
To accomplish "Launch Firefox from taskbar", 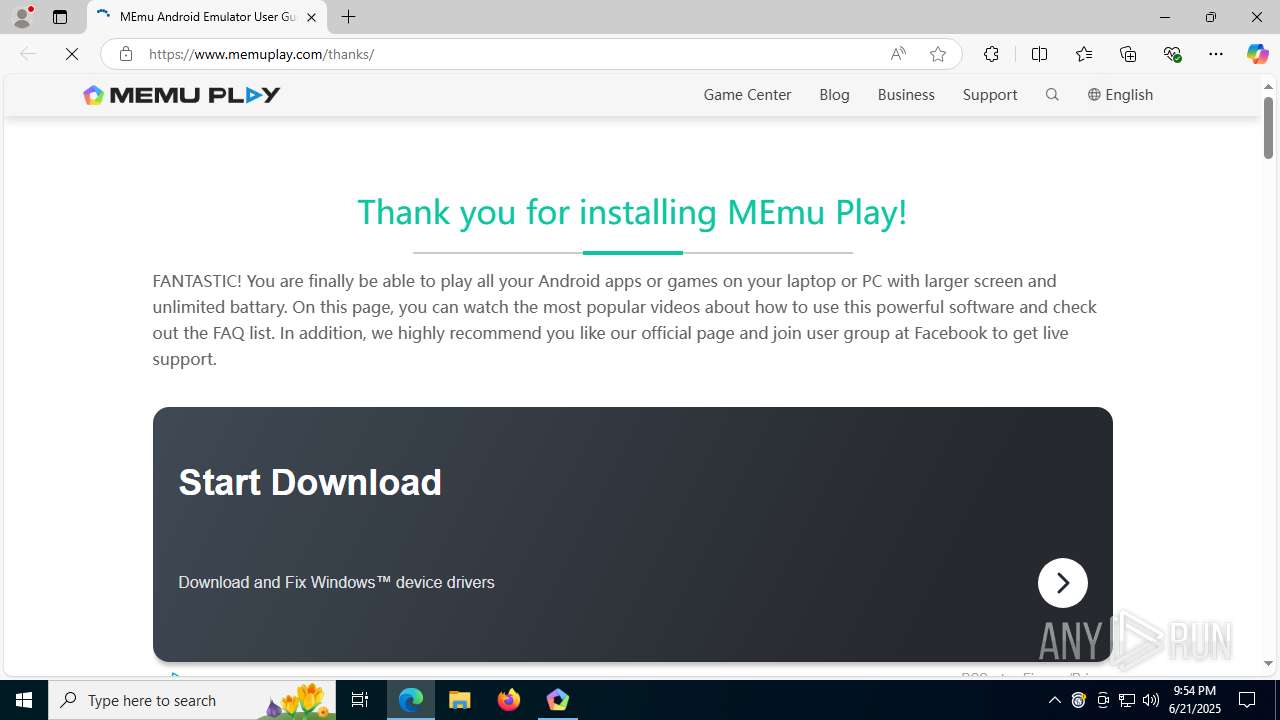I will pyautogui.click(x=509, y=700).
